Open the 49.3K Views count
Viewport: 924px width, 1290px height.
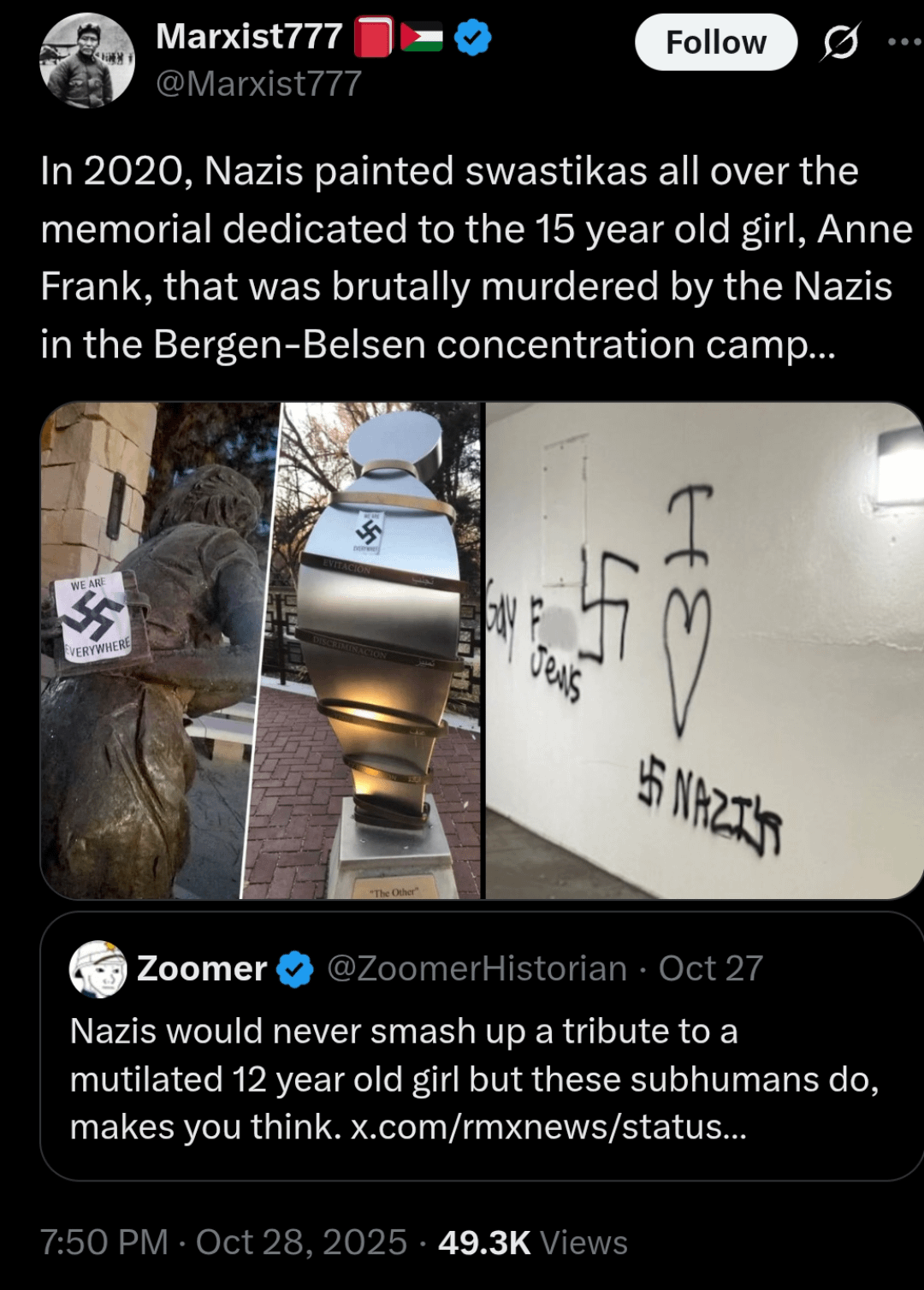(x=533, y=1242)
